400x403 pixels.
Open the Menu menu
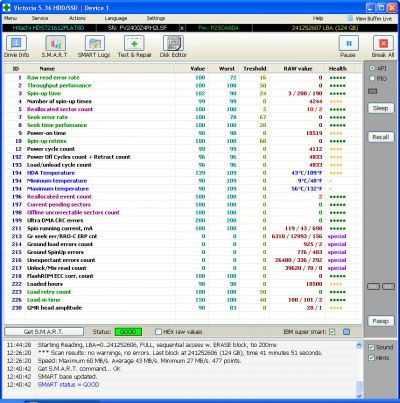(x=10, y=18)
